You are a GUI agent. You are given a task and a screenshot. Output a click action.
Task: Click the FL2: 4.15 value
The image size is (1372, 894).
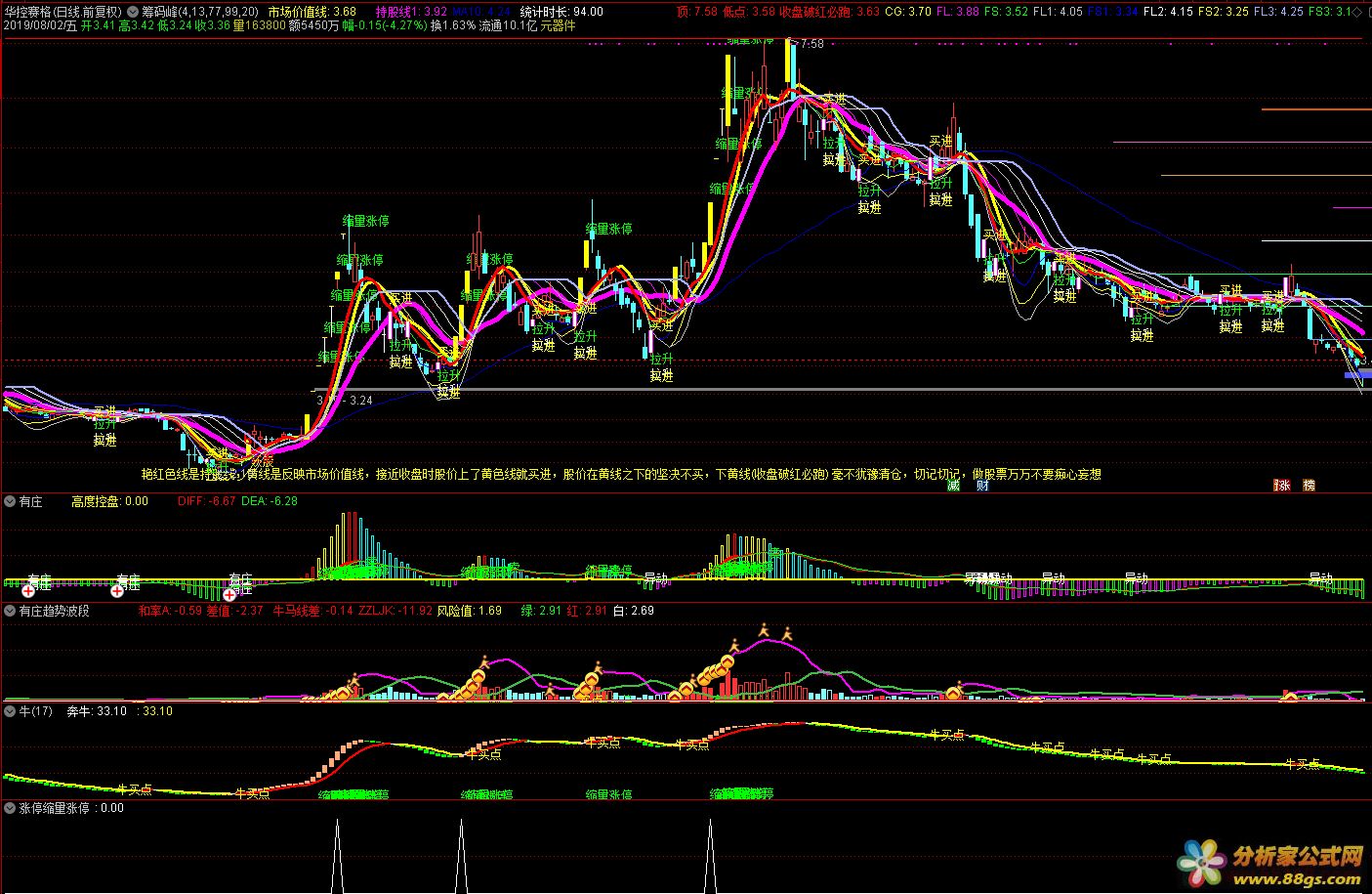point(1168,12)
